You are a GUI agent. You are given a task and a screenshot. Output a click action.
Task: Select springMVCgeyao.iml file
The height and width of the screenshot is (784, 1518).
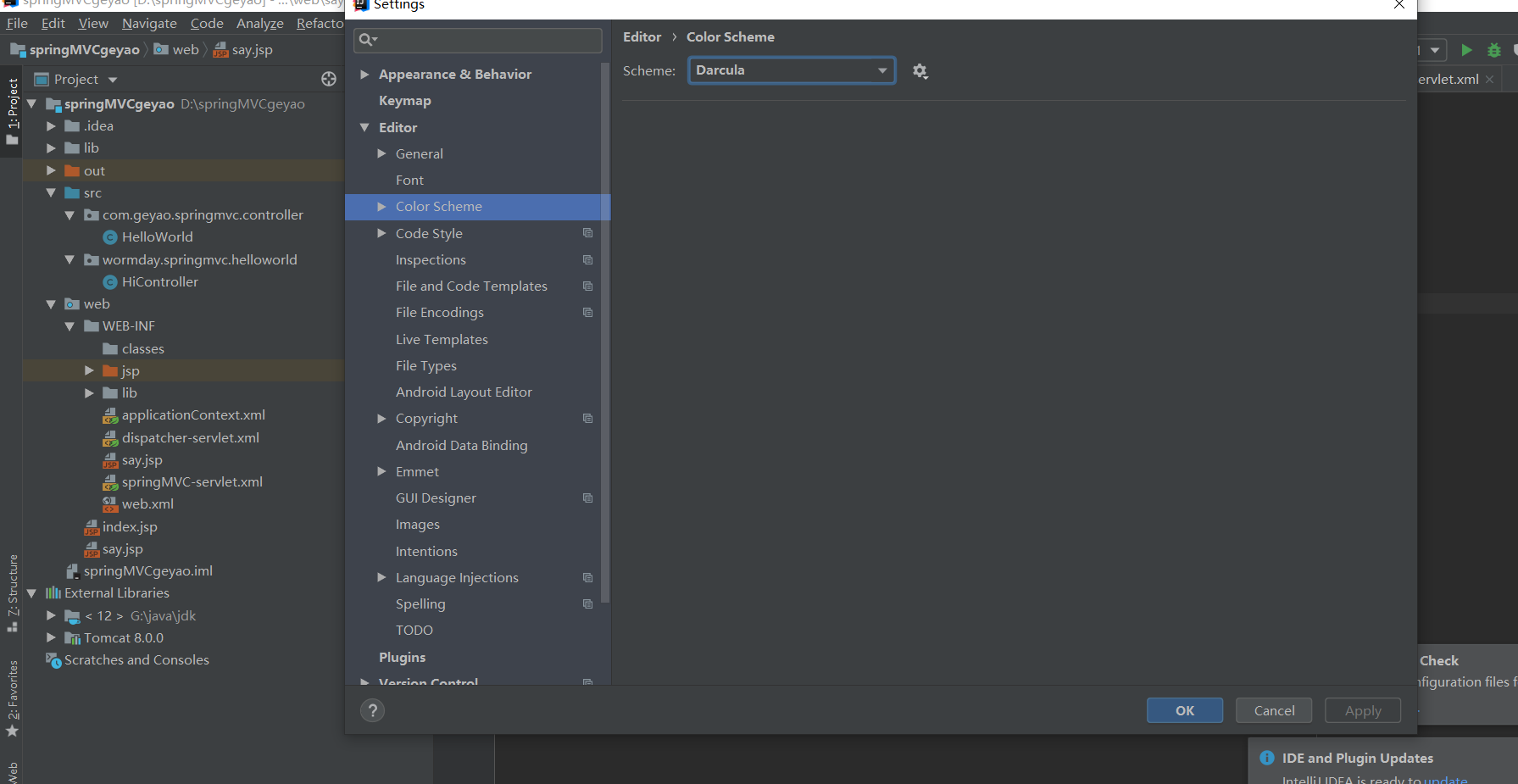(x=148, y=570)
